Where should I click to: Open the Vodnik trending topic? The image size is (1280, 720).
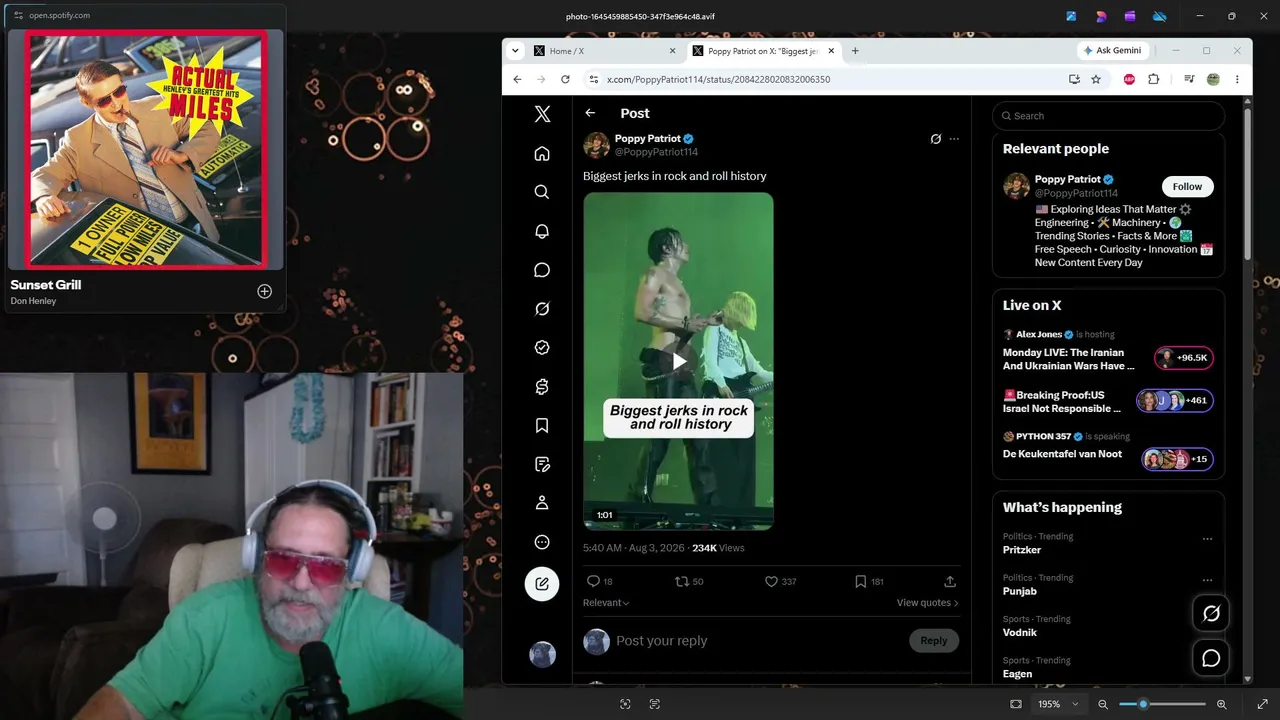[x=1020, y=632]
